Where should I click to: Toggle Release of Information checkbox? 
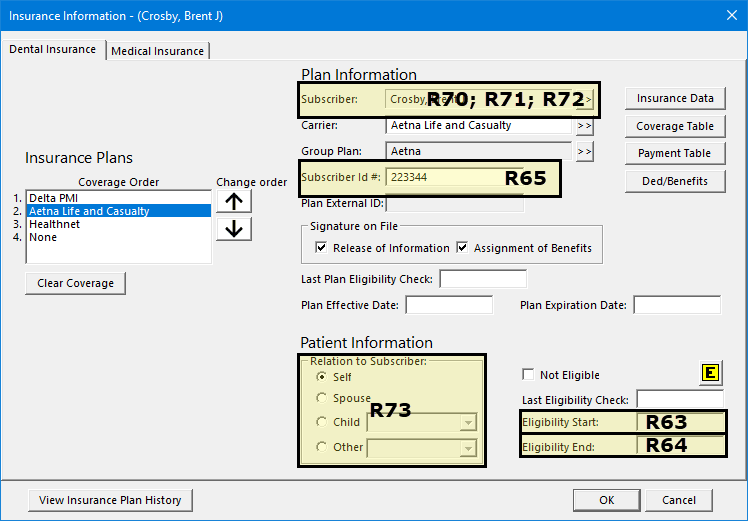pos(321,248)
